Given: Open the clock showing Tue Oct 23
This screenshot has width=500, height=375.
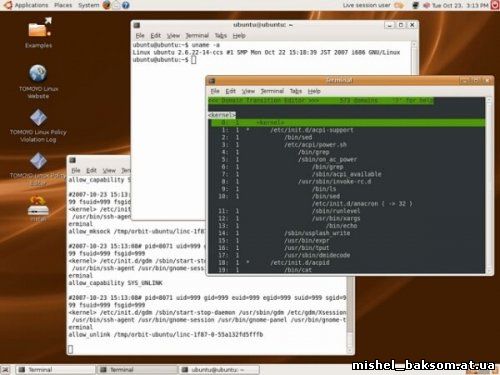Looking at the screenshot, I should coord(460,5).
